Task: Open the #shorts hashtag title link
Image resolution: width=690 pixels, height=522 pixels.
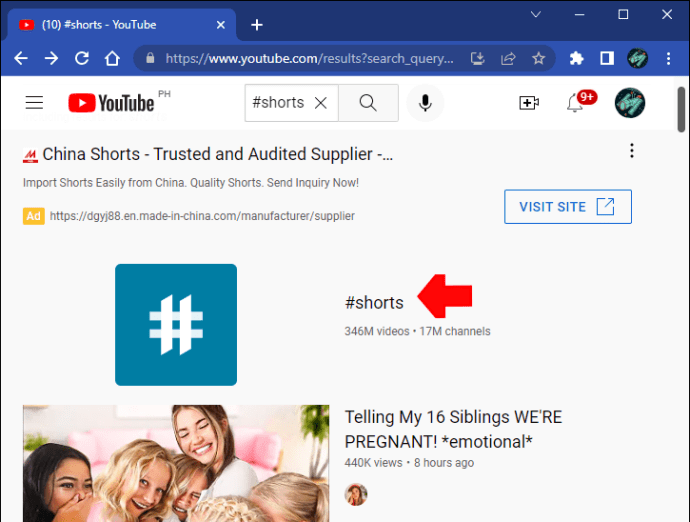Action: (374, 302)
